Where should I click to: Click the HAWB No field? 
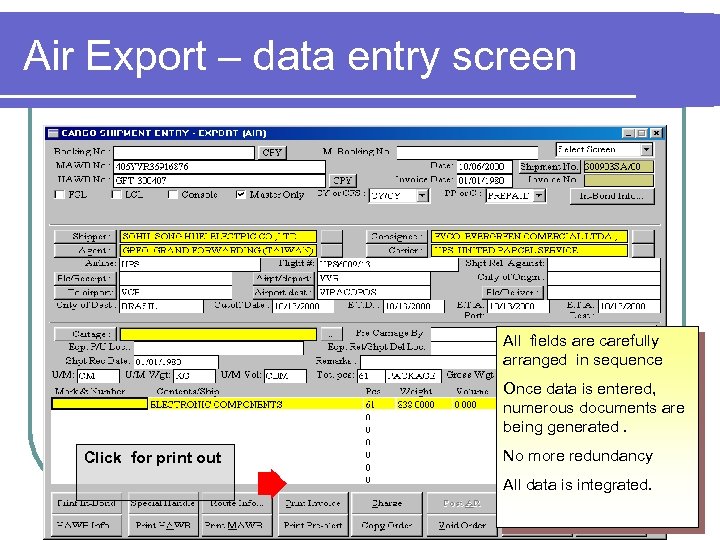[219, 180]
